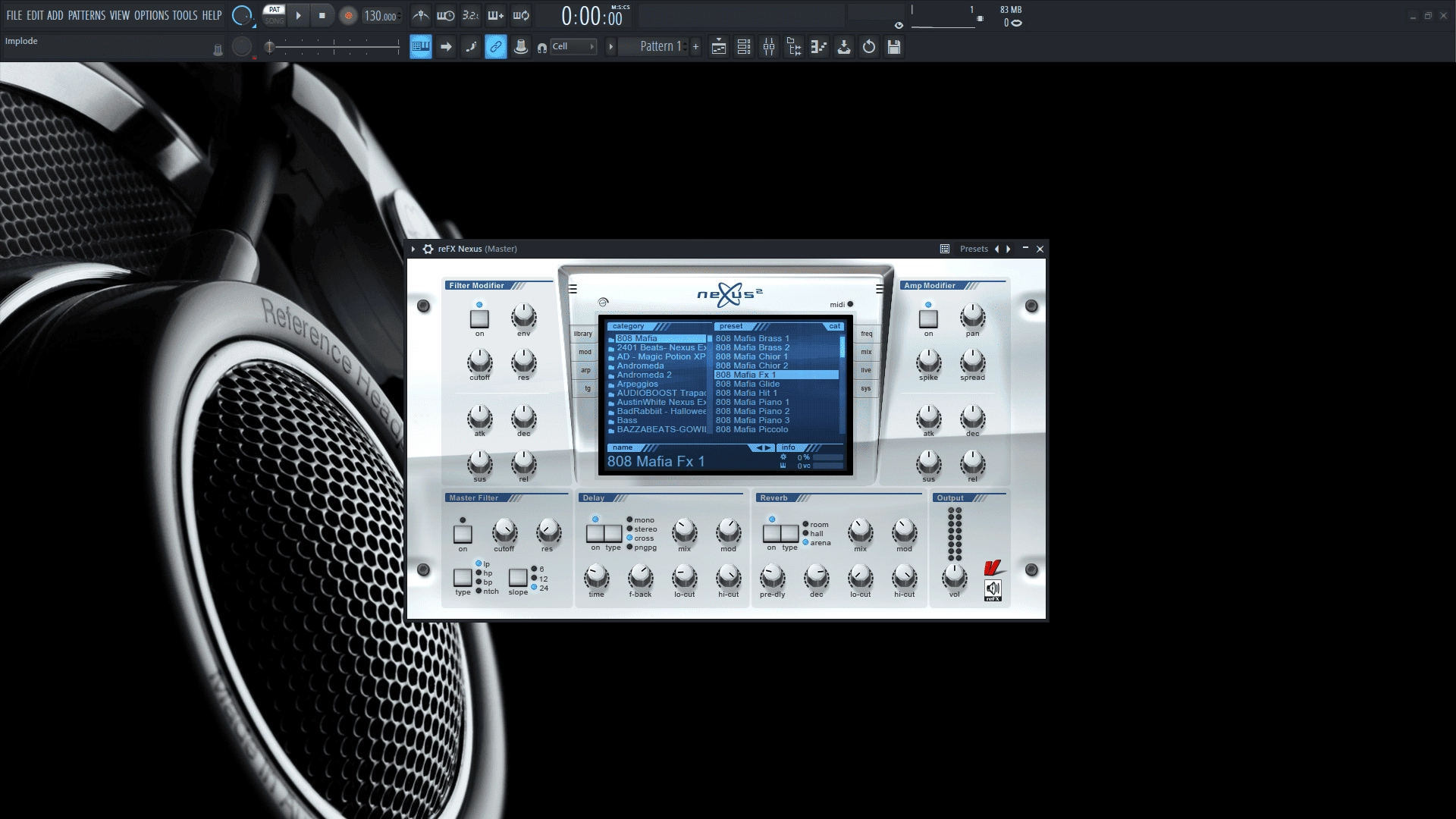Toggle Filter Modifier on button
The height and width of the screenshot is (819, 1456).
479,319
